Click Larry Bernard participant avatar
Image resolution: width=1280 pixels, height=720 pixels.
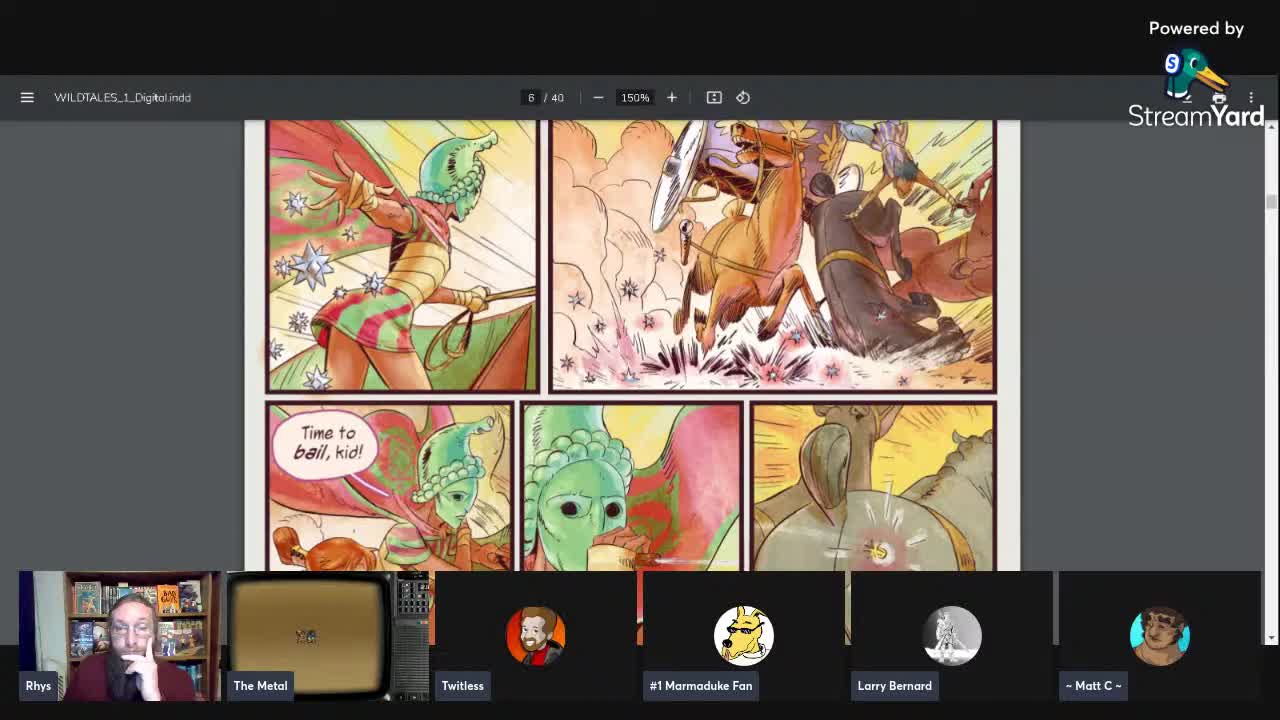[x=952, y=635]
